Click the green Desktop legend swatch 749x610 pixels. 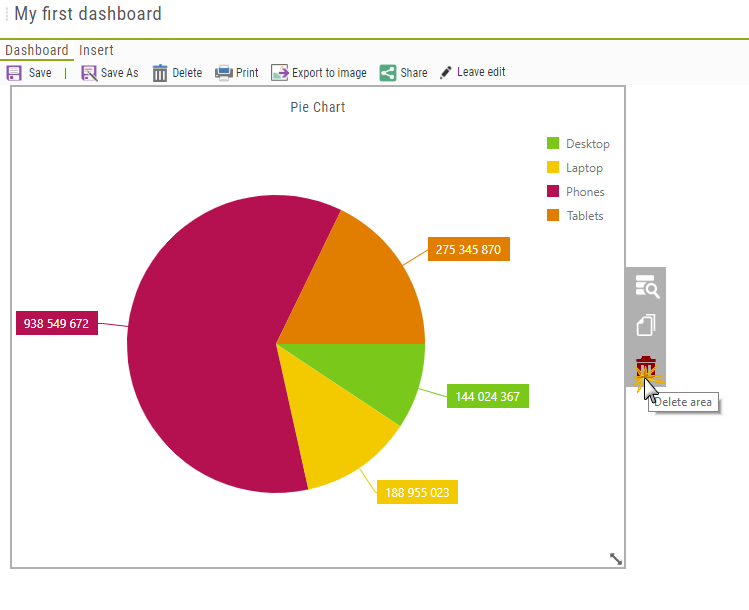pos(553,143)
